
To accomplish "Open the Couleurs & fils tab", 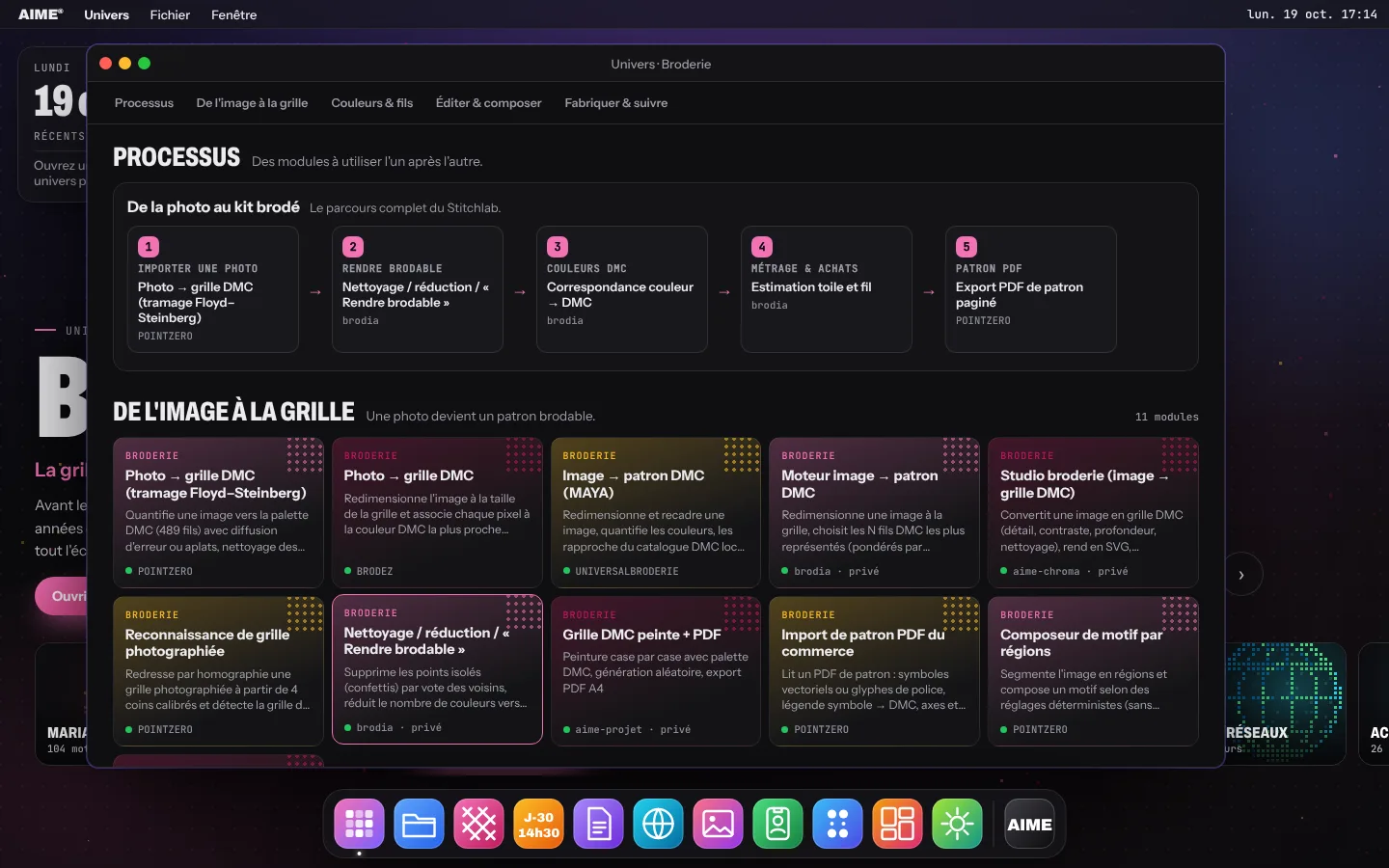I will click(371, 103).
